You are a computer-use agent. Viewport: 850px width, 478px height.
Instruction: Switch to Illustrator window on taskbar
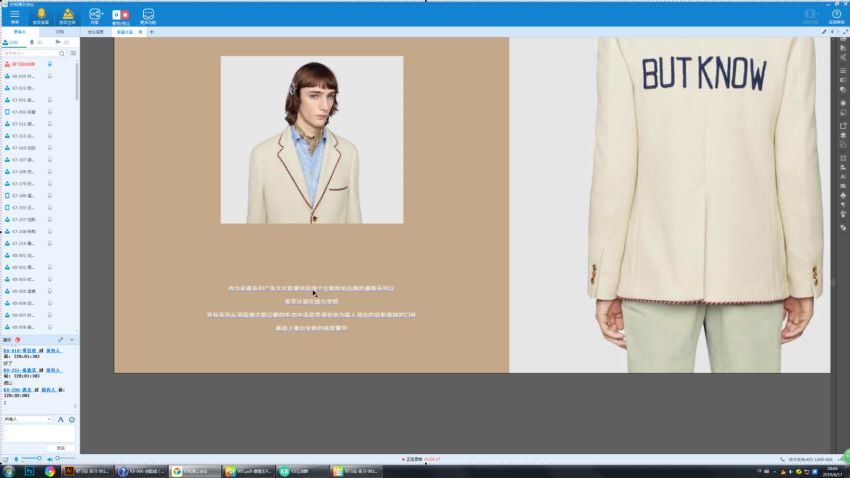tap(87, 471)
